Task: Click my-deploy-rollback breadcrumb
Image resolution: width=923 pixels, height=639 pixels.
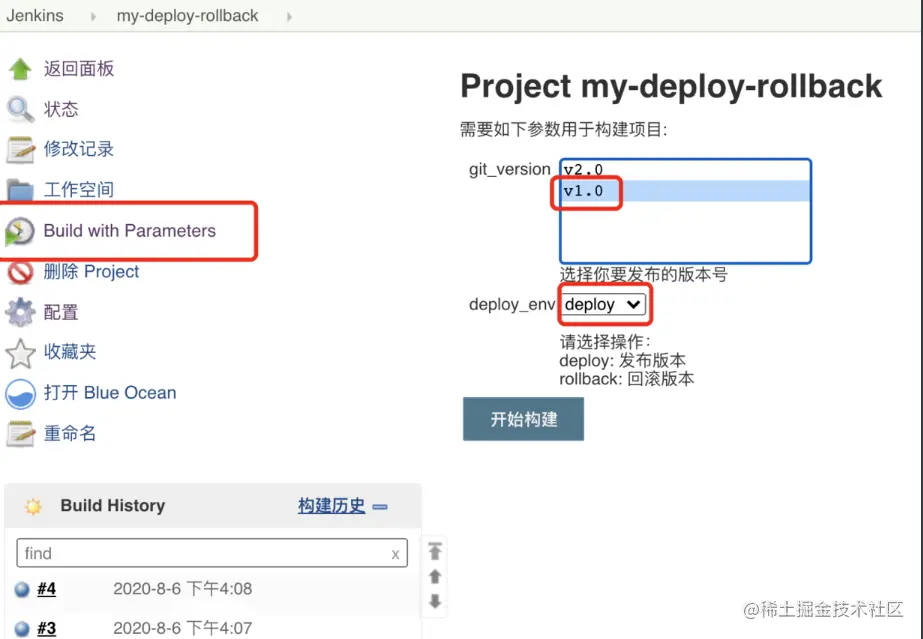Action: tap(187, 15)
